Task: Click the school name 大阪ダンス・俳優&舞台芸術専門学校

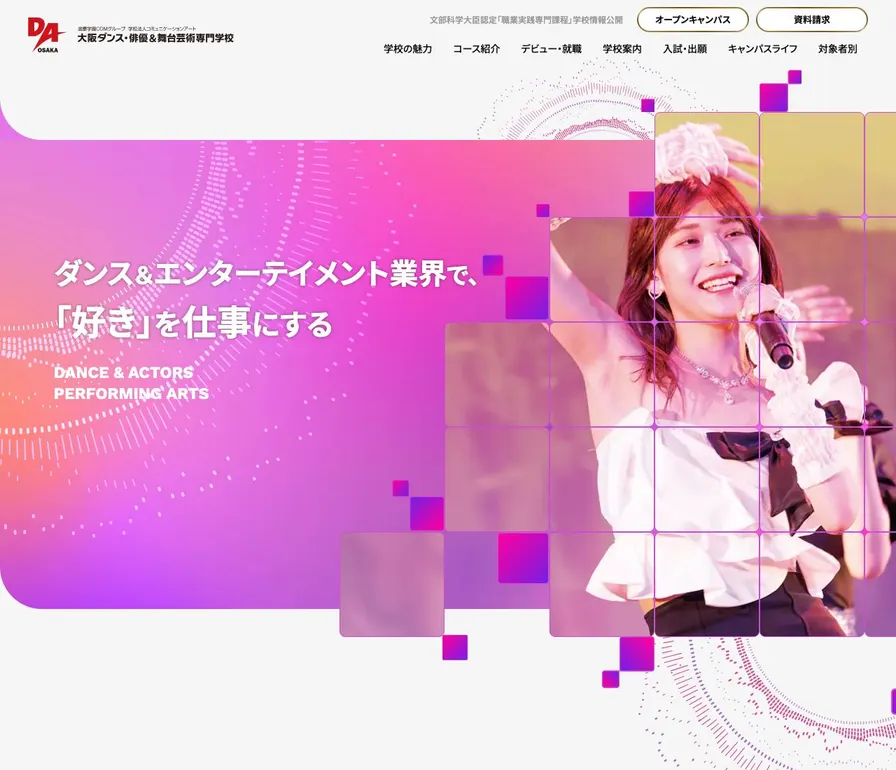Action: 155,38
